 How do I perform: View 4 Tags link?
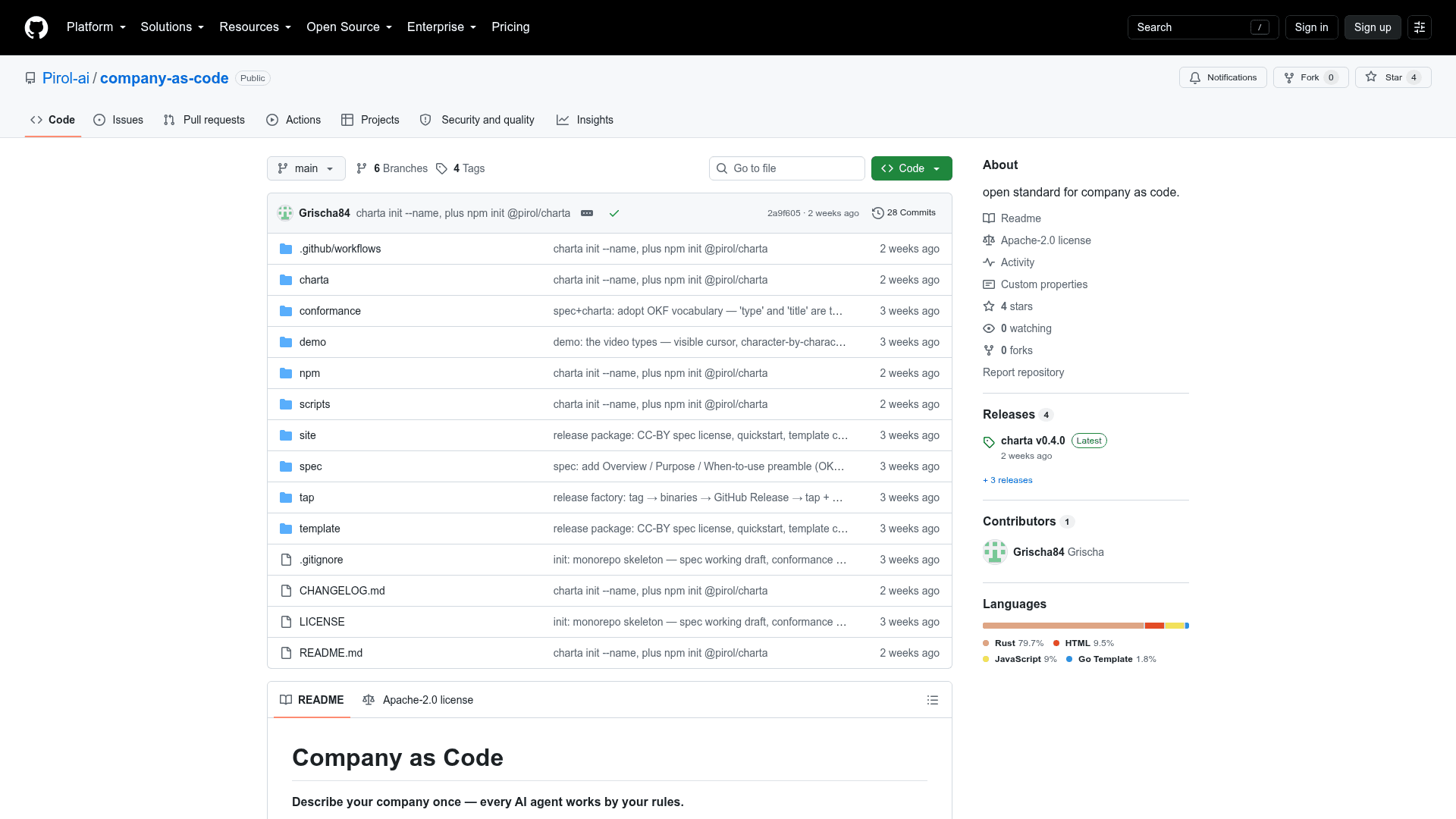(x=460, y=168)
